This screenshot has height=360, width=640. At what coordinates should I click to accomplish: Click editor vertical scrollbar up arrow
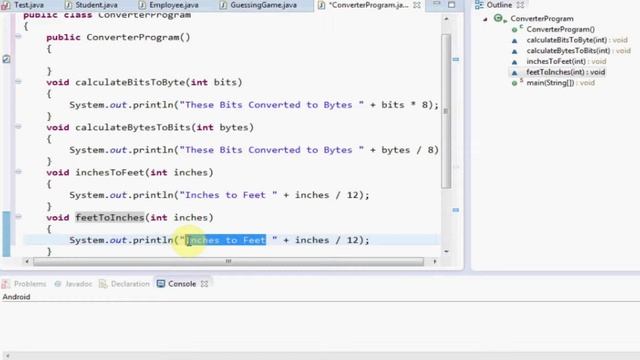tap(446, 19)
